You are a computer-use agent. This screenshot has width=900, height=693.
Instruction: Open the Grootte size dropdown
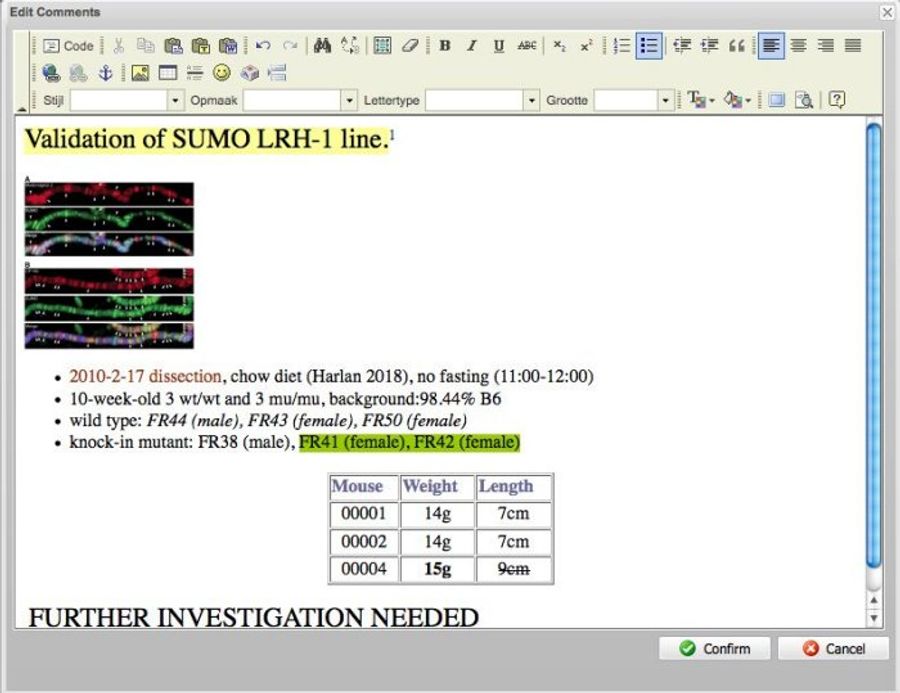665,100
